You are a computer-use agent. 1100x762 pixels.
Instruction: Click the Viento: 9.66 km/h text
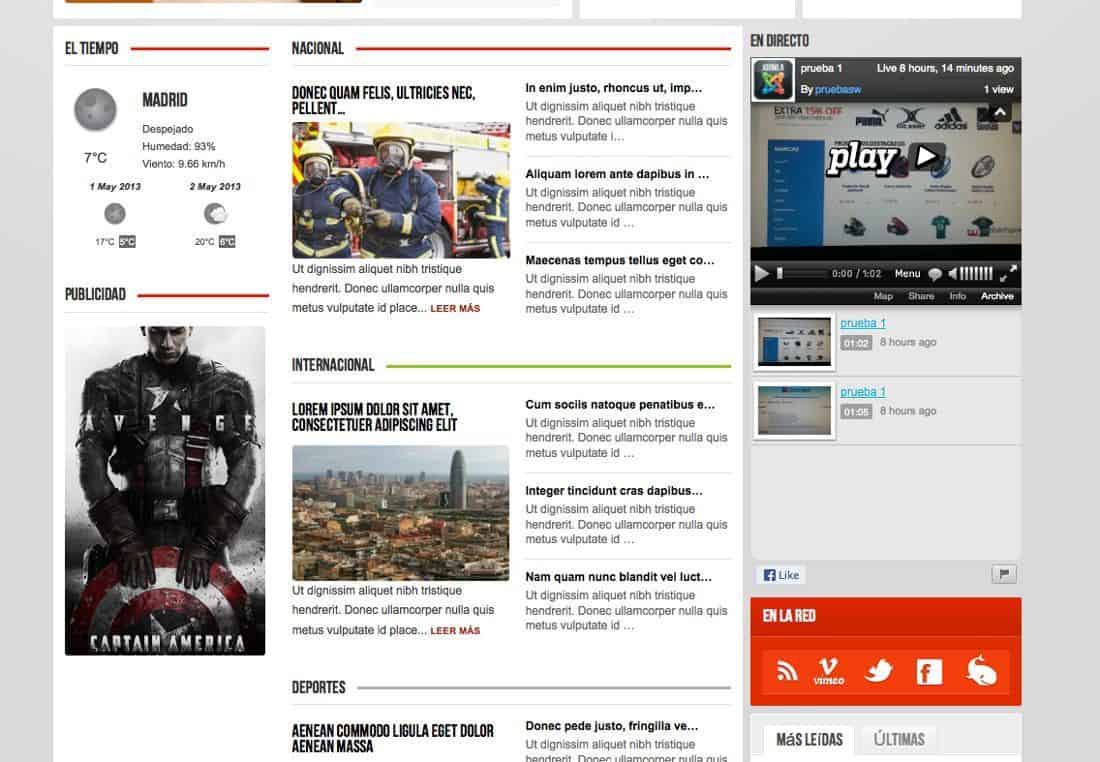point(184,164)
